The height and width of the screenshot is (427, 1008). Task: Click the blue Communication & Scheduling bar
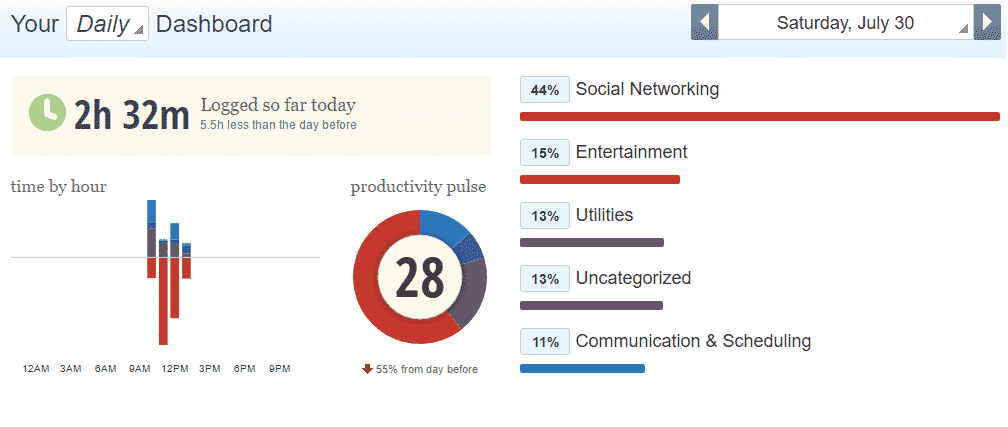(582, 368)
